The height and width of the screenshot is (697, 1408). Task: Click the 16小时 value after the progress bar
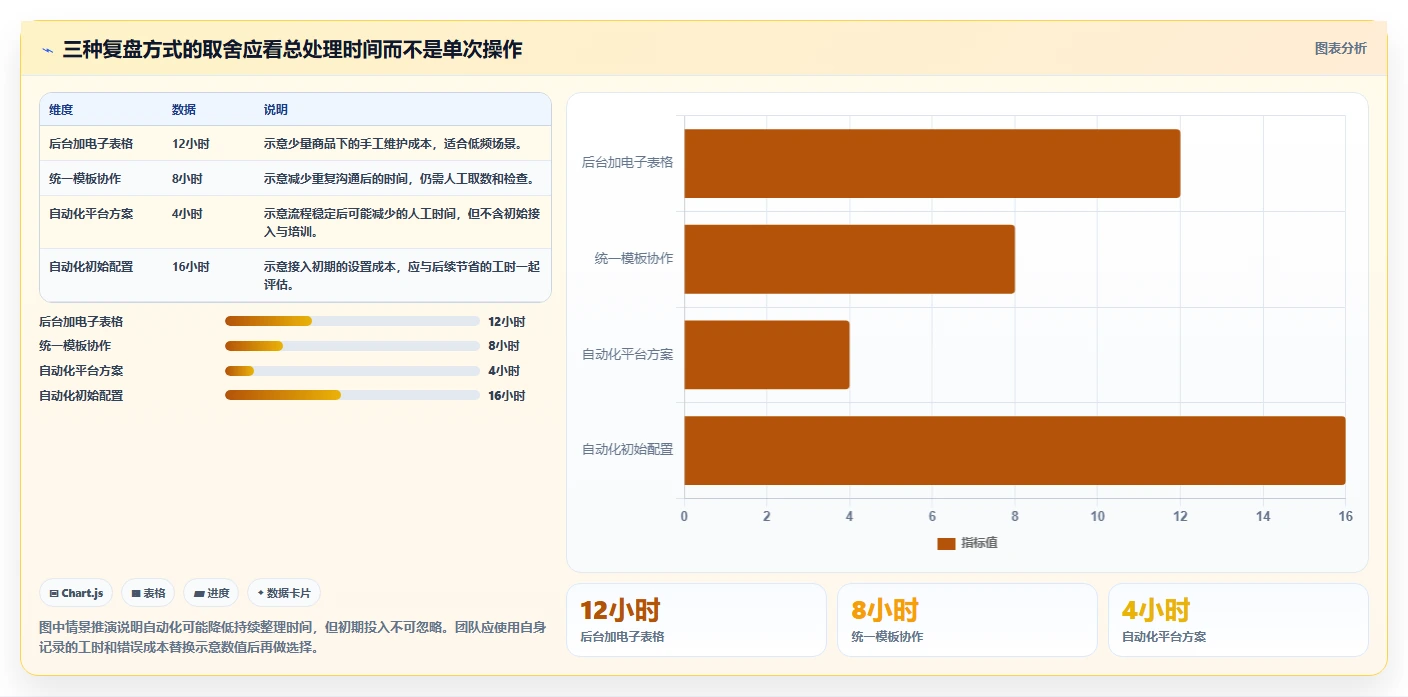click(x=506, y=396)
